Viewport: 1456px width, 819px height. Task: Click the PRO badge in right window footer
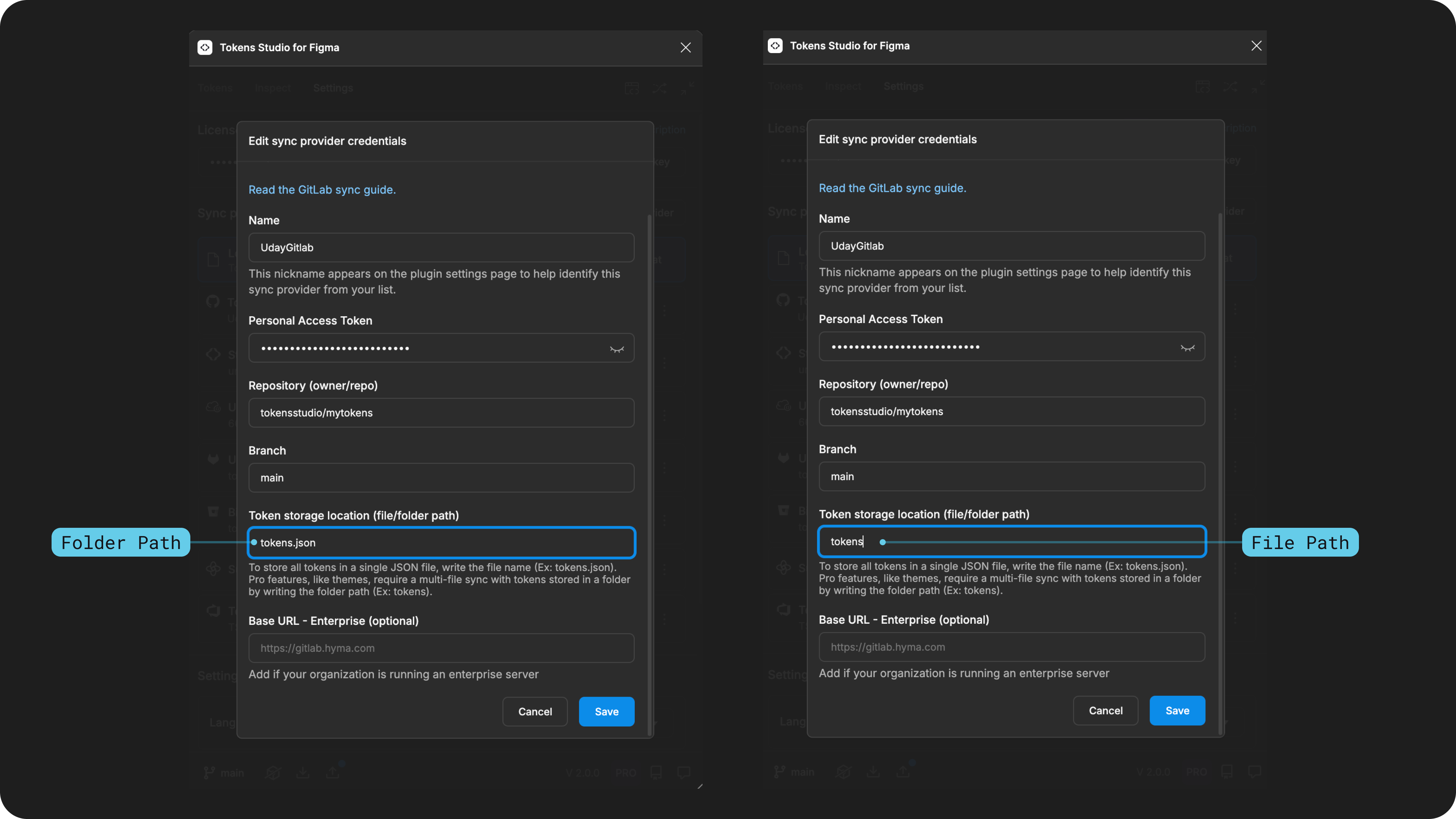click(1197, 772)
